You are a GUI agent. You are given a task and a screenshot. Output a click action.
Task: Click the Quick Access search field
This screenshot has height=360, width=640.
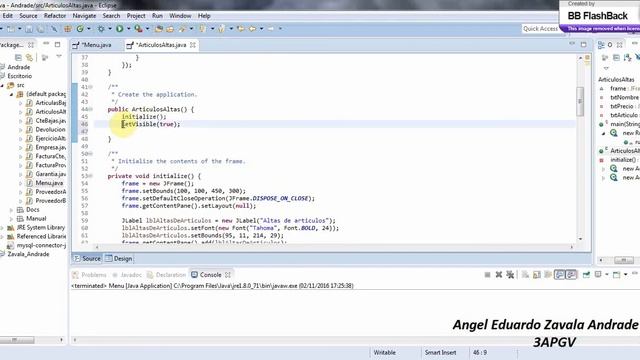click(x=540, y=29)
